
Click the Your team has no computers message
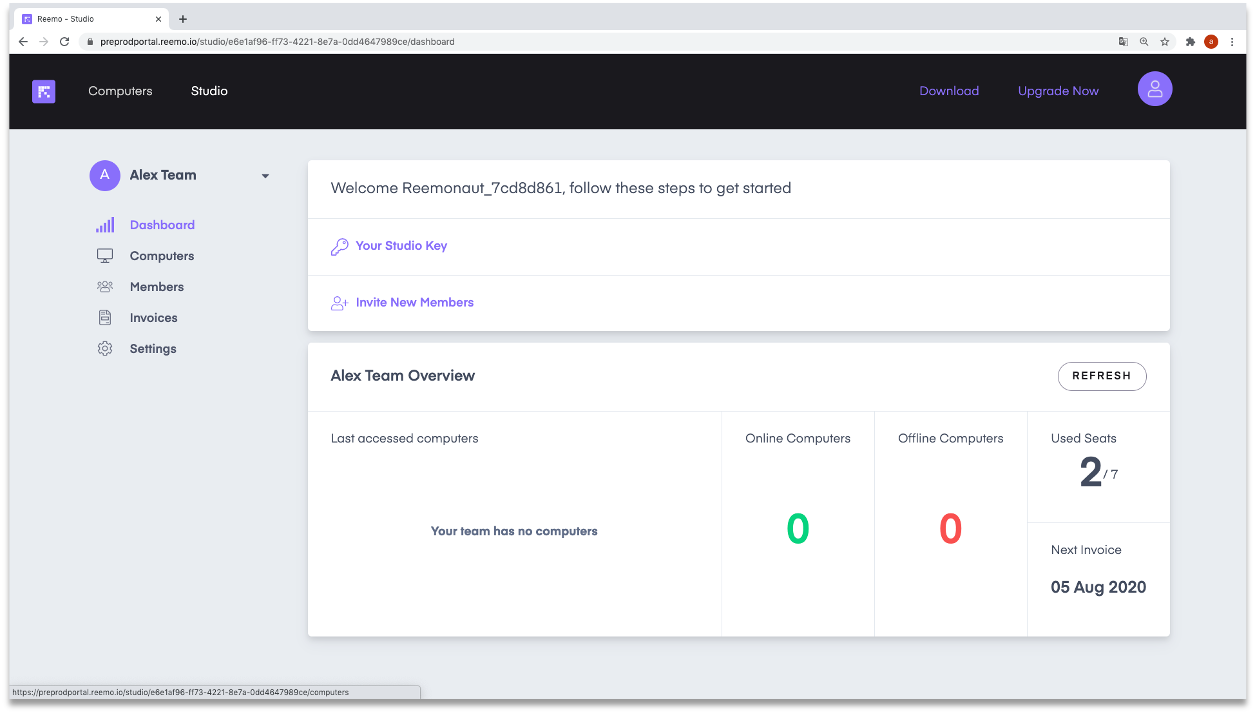pyautogui.click(x=514, y=531)
